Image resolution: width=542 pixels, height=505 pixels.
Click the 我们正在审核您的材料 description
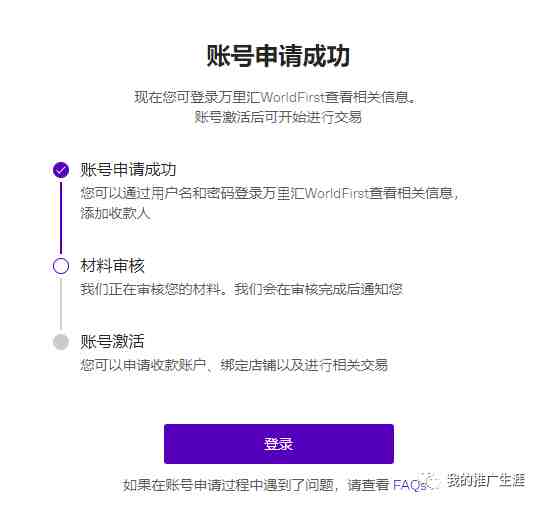(x=241, y=289)
